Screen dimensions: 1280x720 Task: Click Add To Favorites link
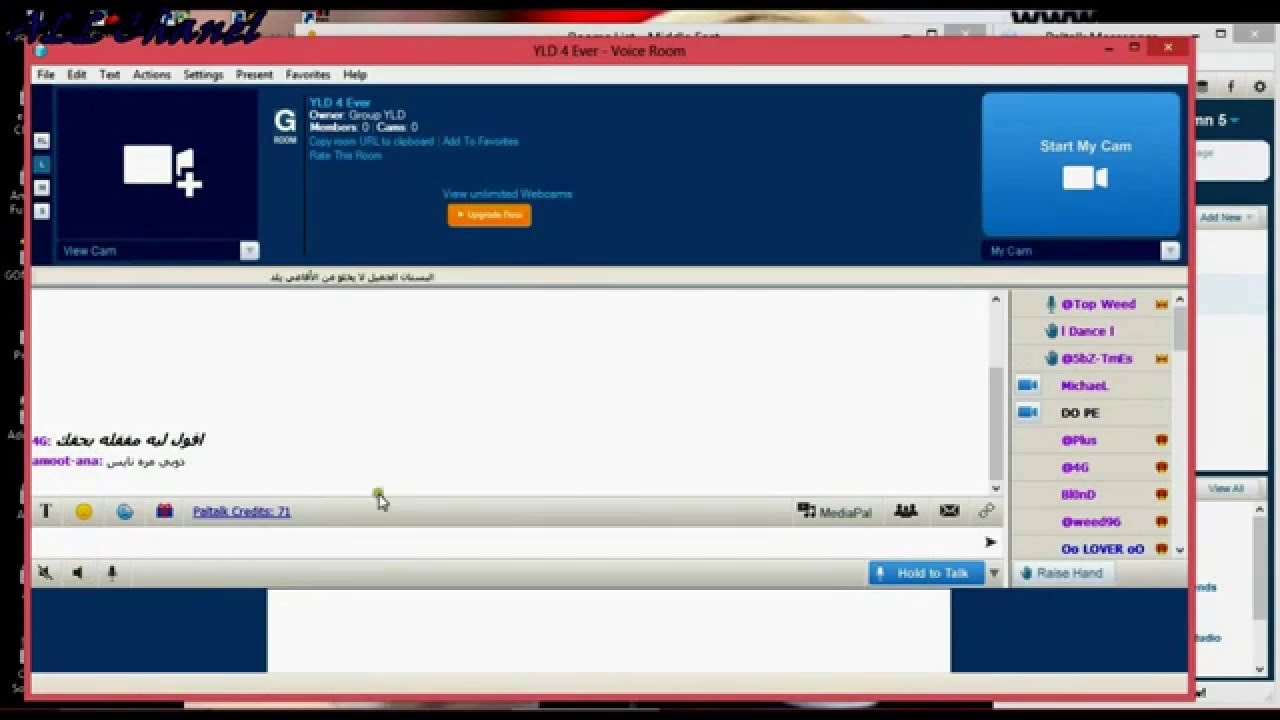click(480, 142)
